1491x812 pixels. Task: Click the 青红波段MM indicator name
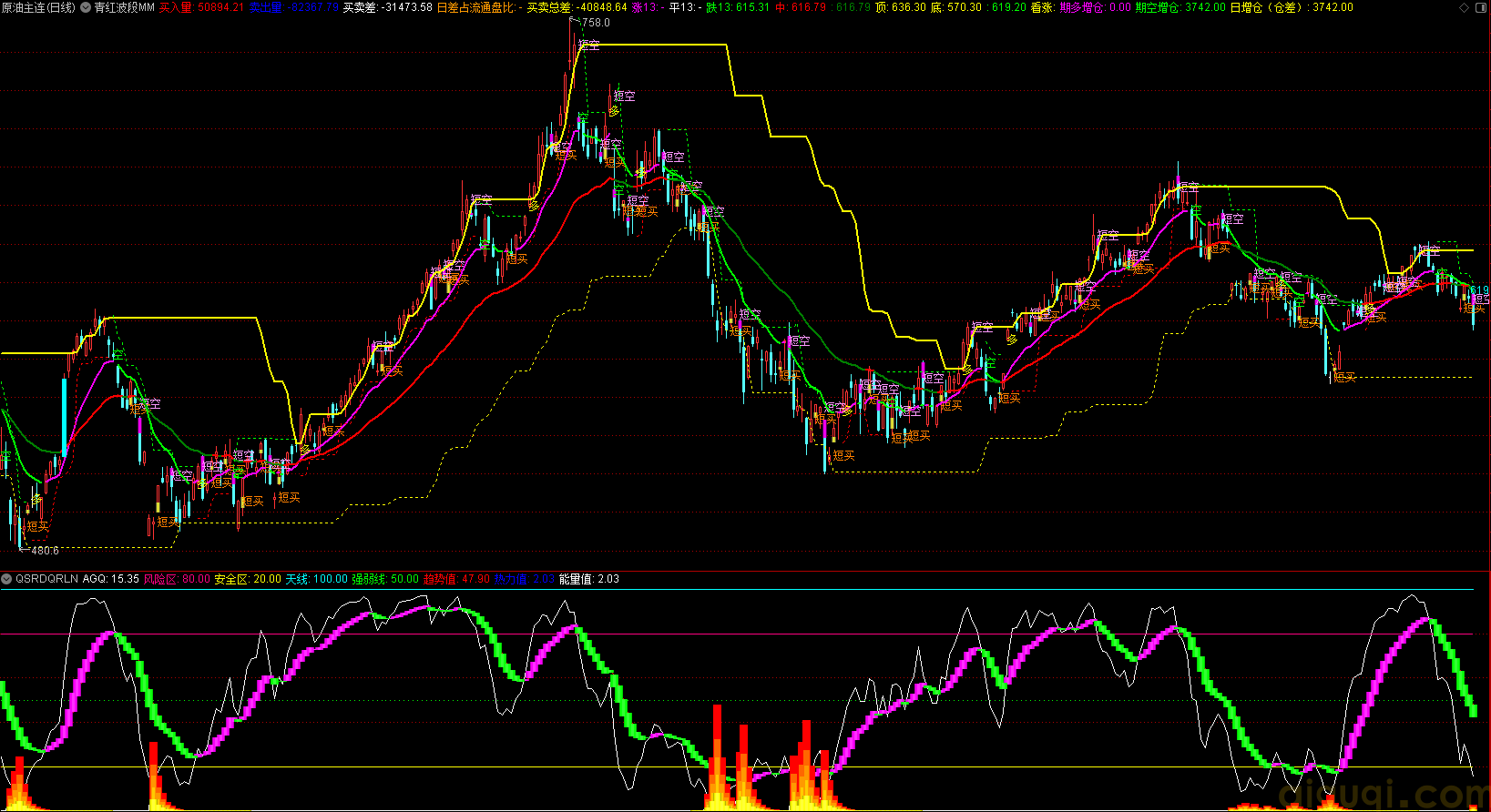coord(124,7)
